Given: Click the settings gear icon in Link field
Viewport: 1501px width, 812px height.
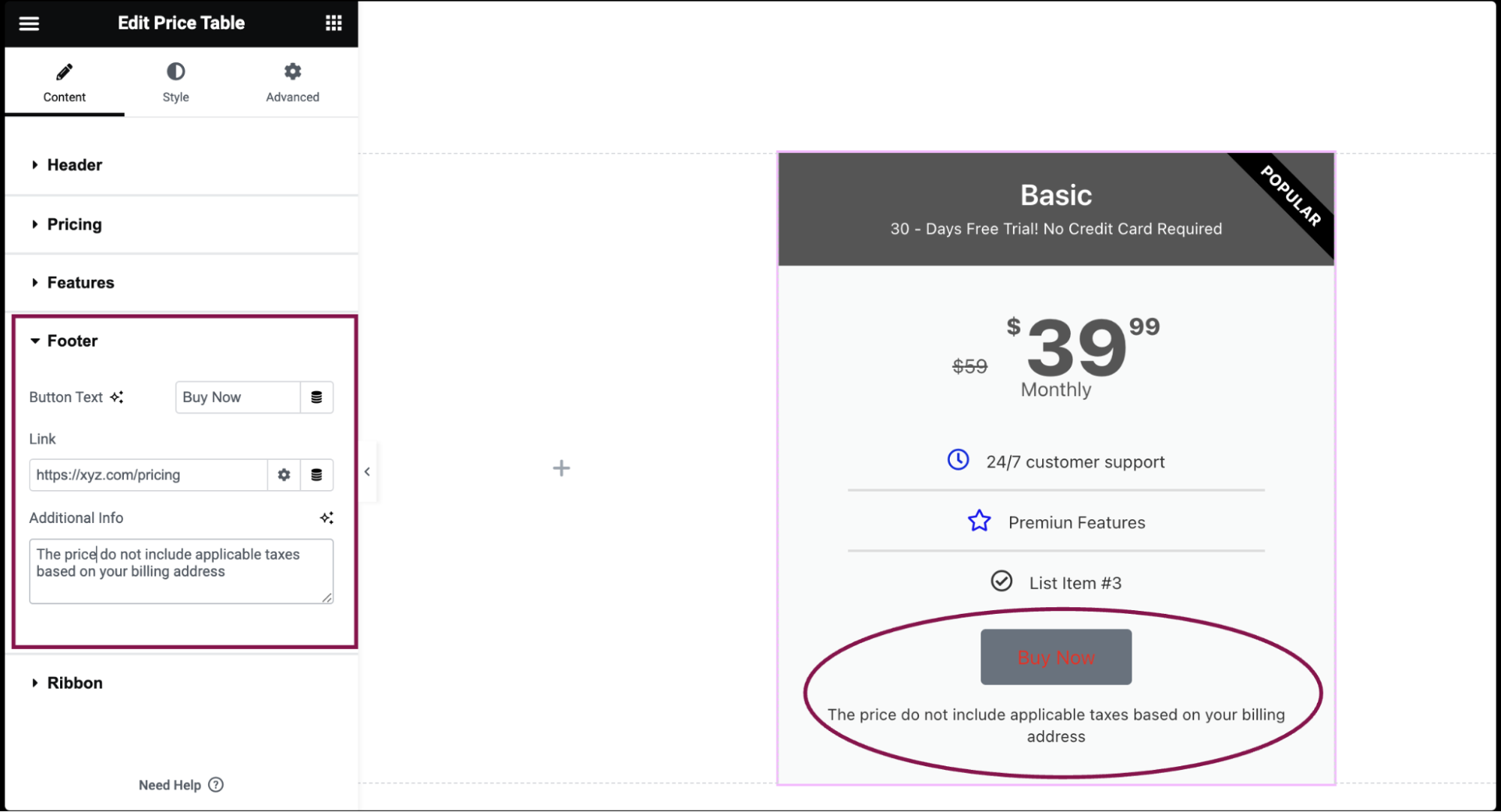Looking at the screenshot, I should [x=284, y=475].
